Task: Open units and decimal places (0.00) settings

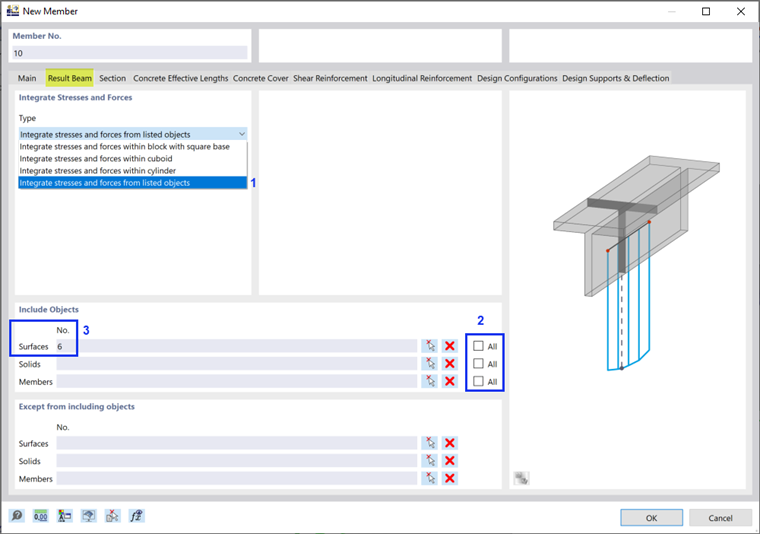Action: click(41, 516)
